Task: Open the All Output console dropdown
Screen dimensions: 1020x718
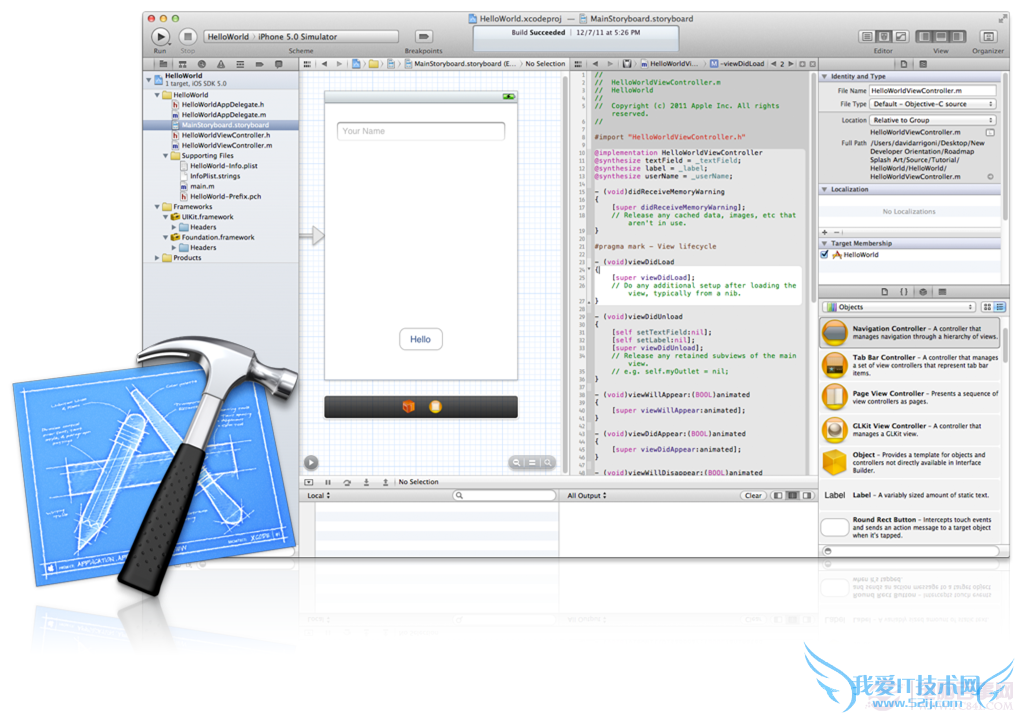Action: [587, 496]
